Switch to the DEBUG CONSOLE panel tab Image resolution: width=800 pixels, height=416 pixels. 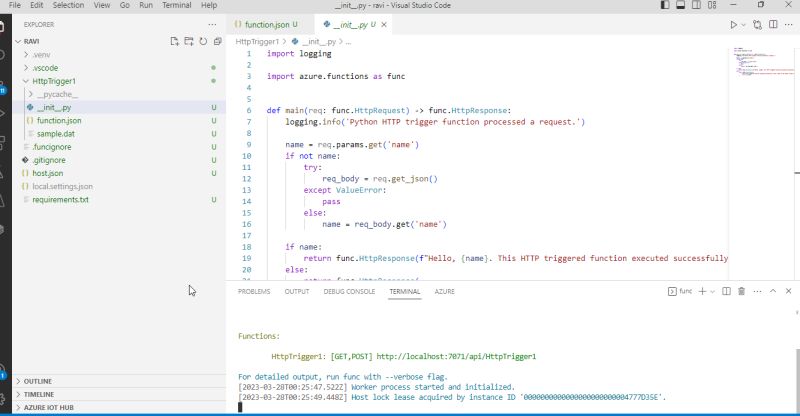pyautogui.click(x=349, y=291)
